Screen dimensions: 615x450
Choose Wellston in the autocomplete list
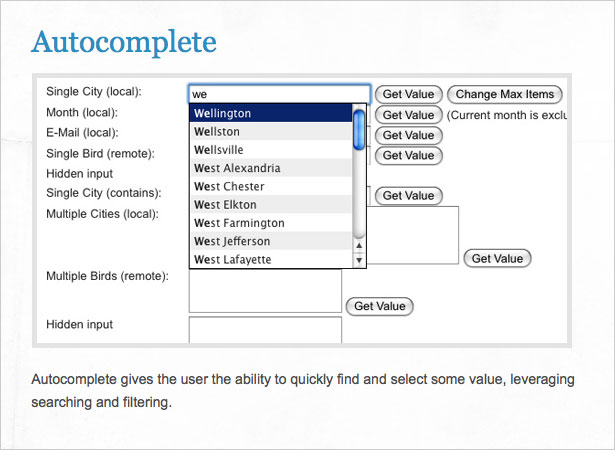click(271, 131)
